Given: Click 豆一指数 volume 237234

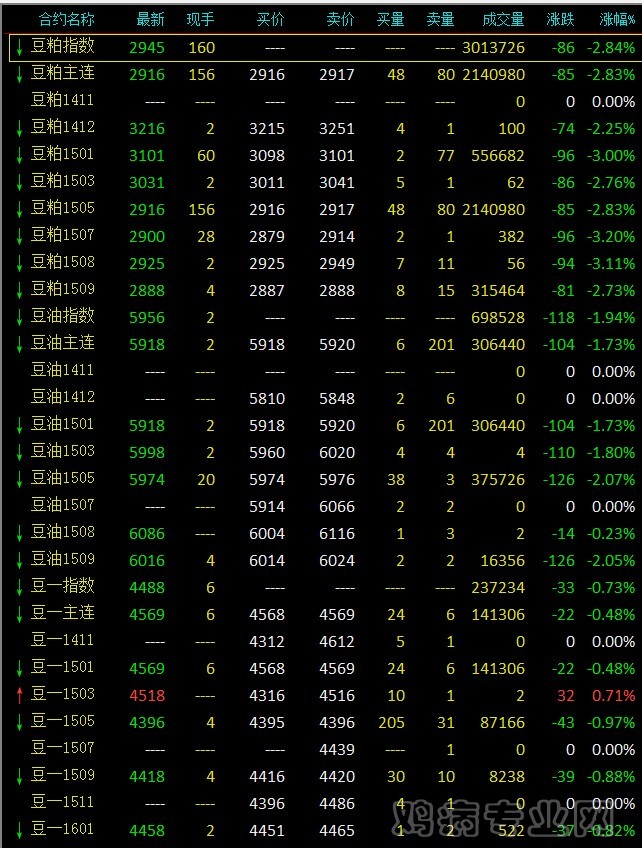Looking at the screenshot, I should coord(498,588).
